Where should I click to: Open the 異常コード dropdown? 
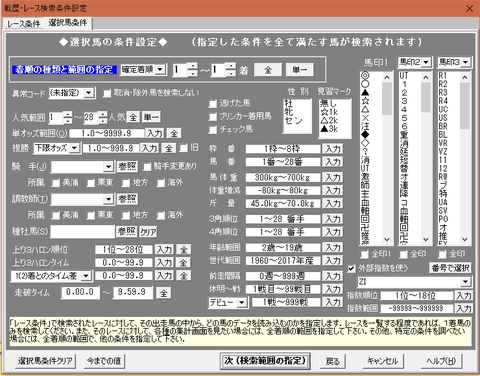(x=89, y=93)
